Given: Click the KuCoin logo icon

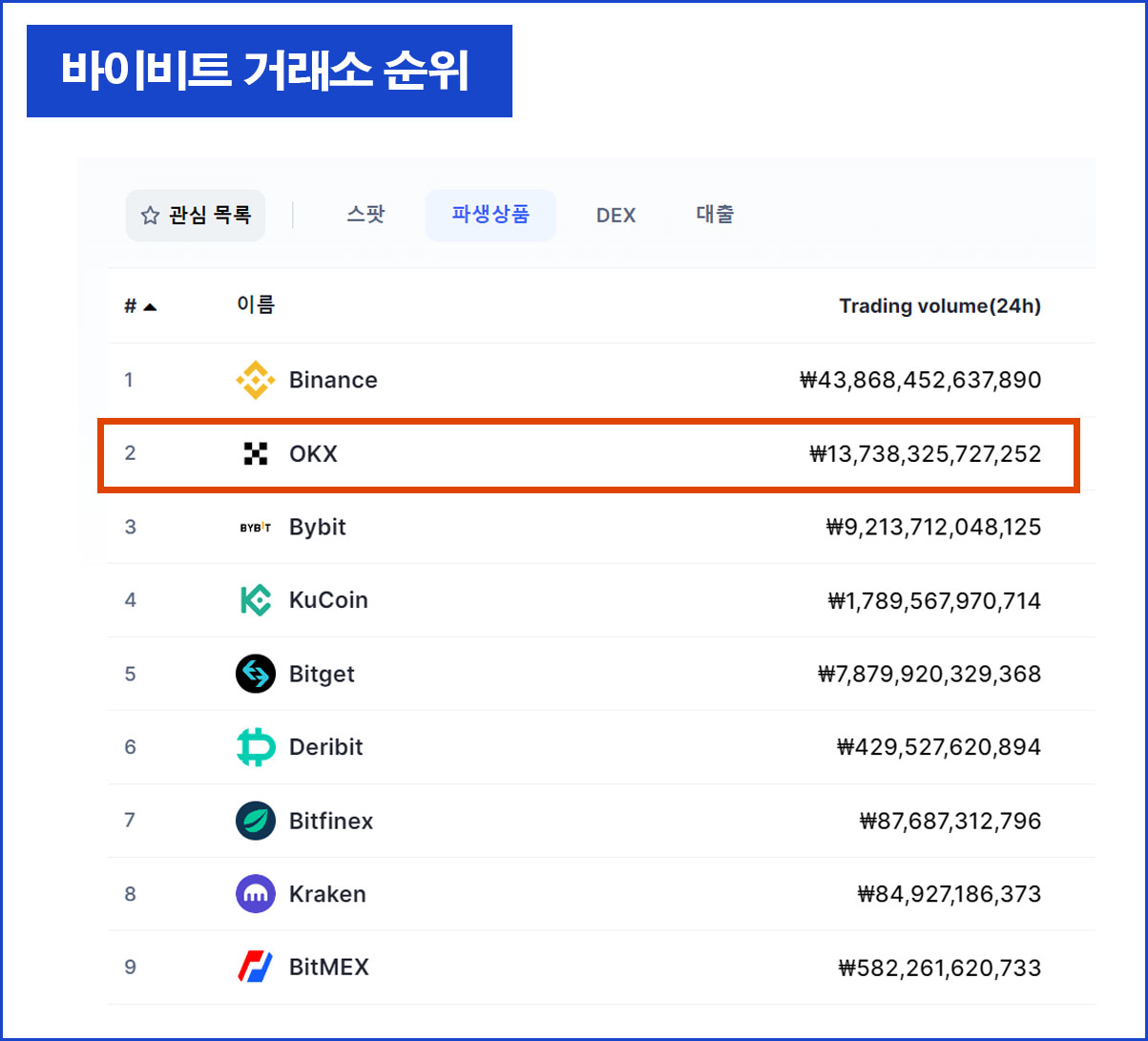Looking at the screenshot, I should click(x=255, y=600).
